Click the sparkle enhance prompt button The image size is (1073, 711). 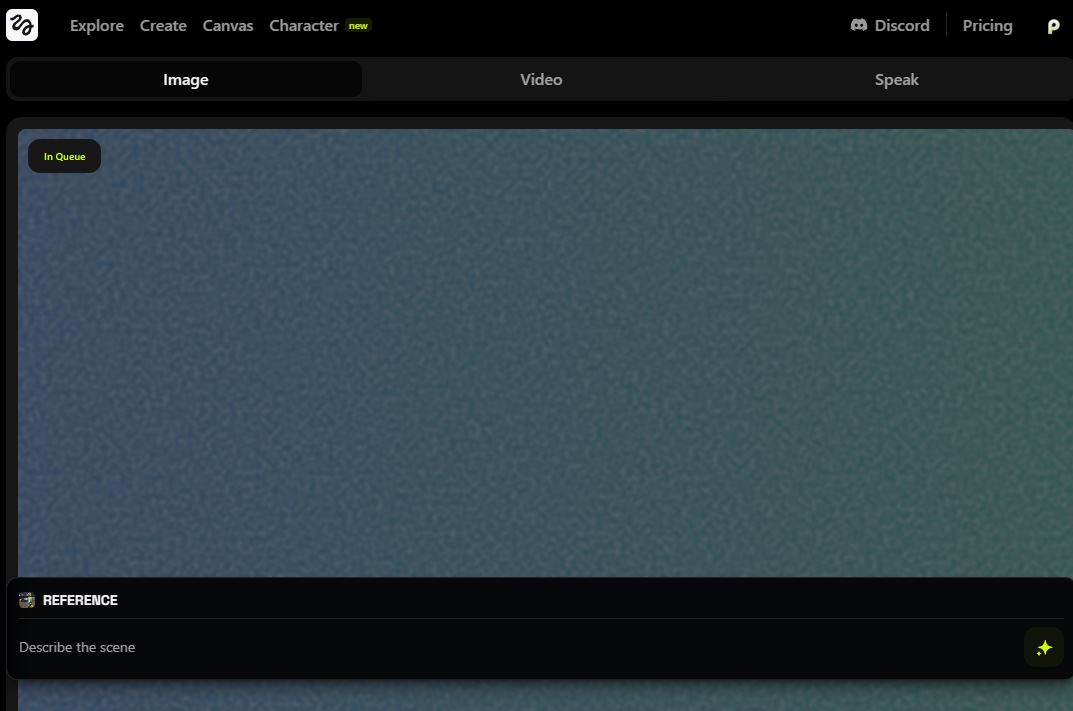[x=1043, y=647]
